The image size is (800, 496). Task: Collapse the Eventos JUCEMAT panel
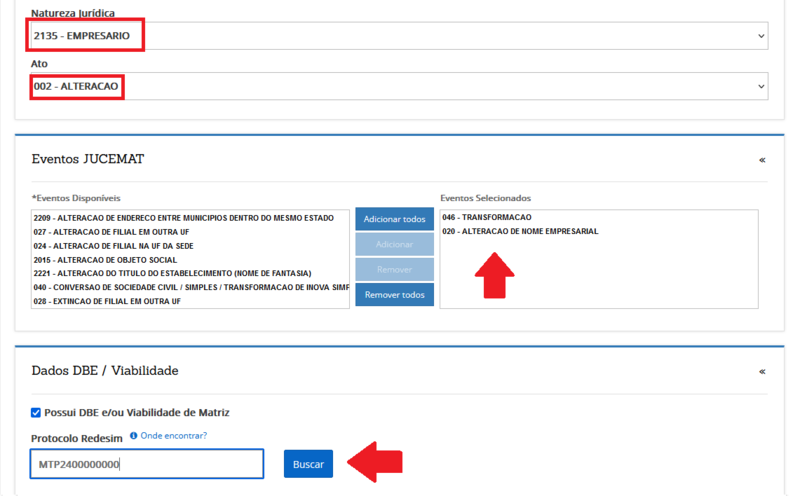762,159
